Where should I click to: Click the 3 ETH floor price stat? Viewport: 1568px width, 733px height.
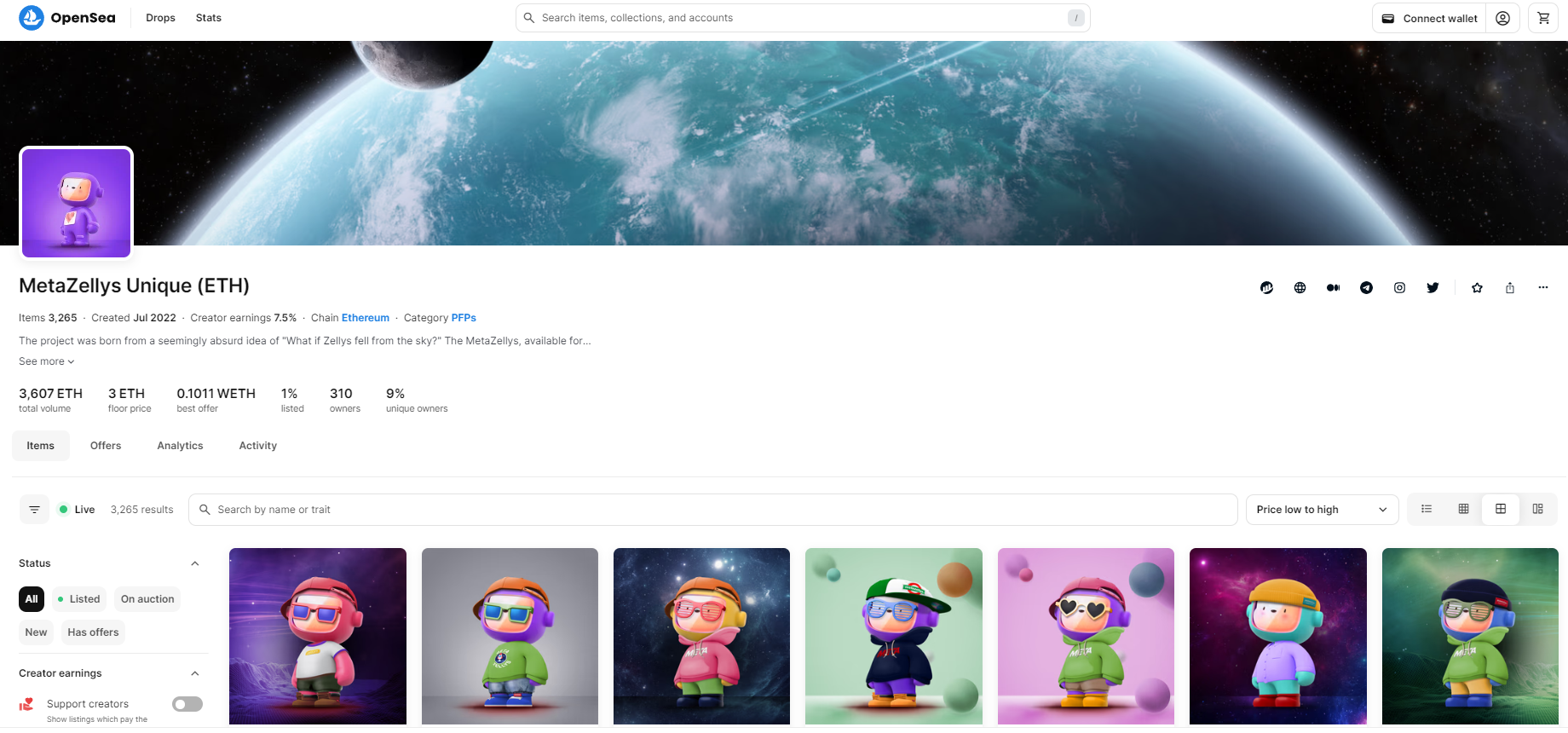pyautogui.click(x=129, y=400)
